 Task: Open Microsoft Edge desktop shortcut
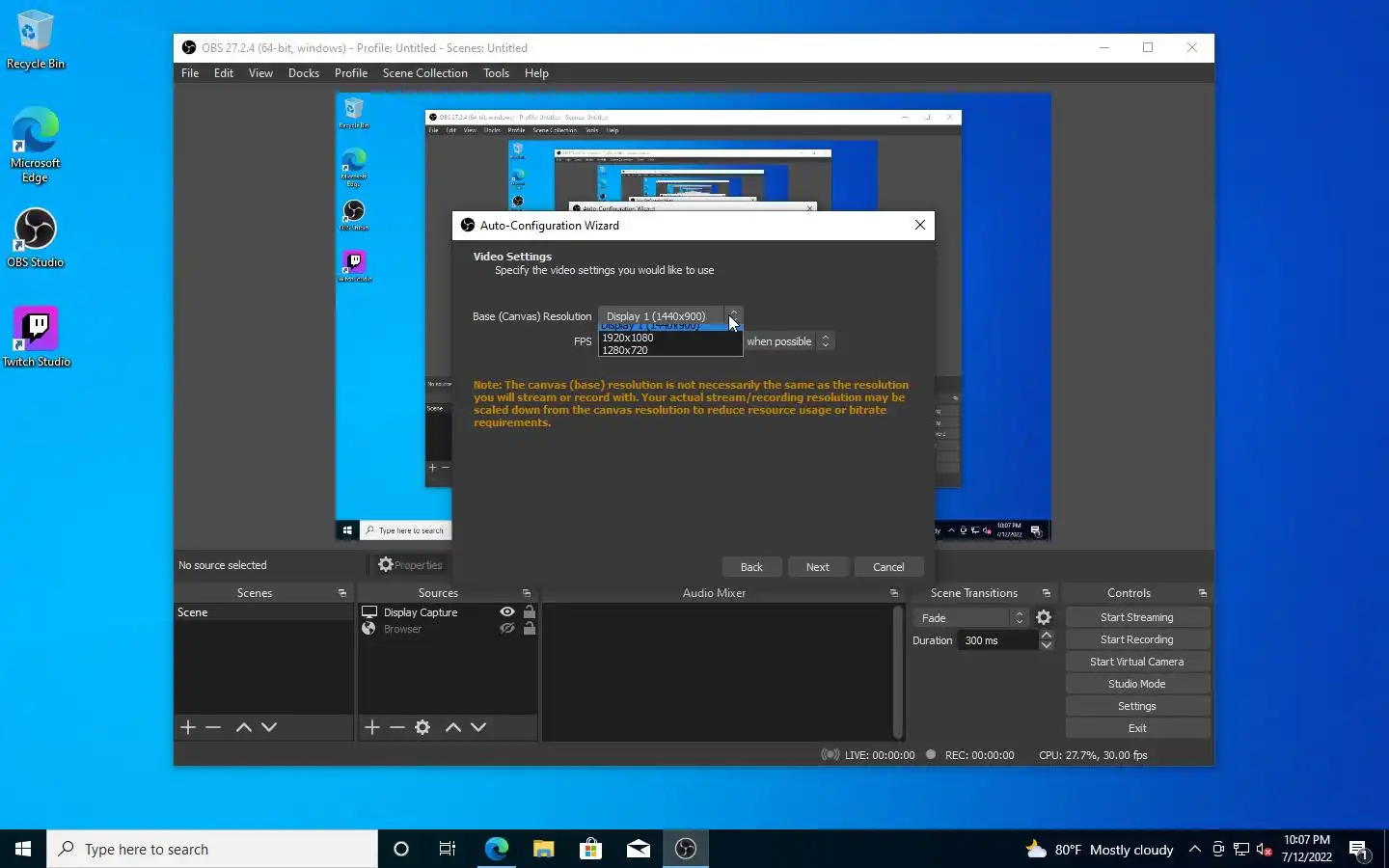(x=36, y=145)
